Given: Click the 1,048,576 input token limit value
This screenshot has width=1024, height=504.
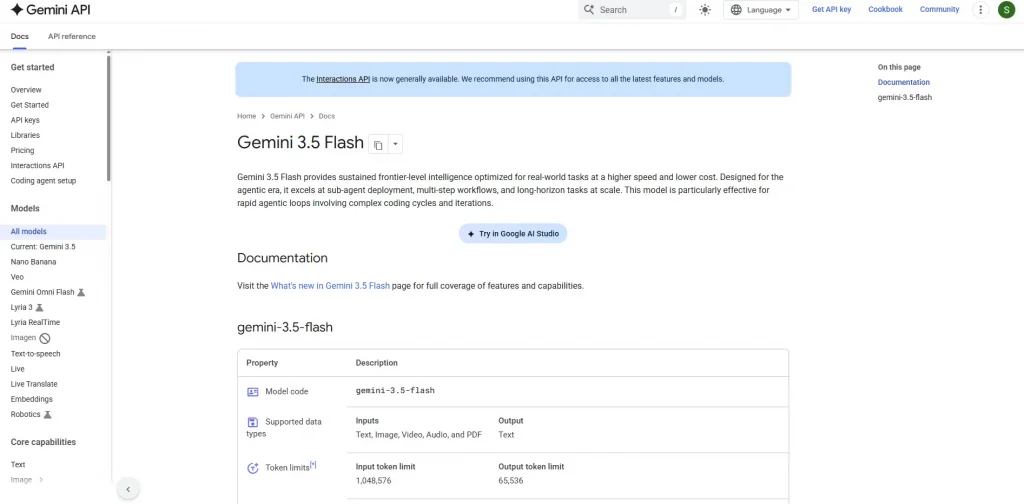Looking at the screenshot, I should point(374,480).
